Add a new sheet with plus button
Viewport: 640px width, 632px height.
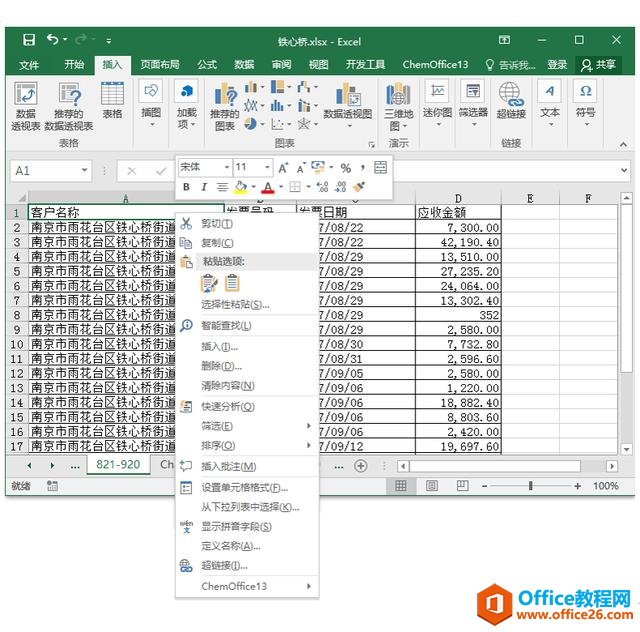pyautogui.click(x=360, y=466)
